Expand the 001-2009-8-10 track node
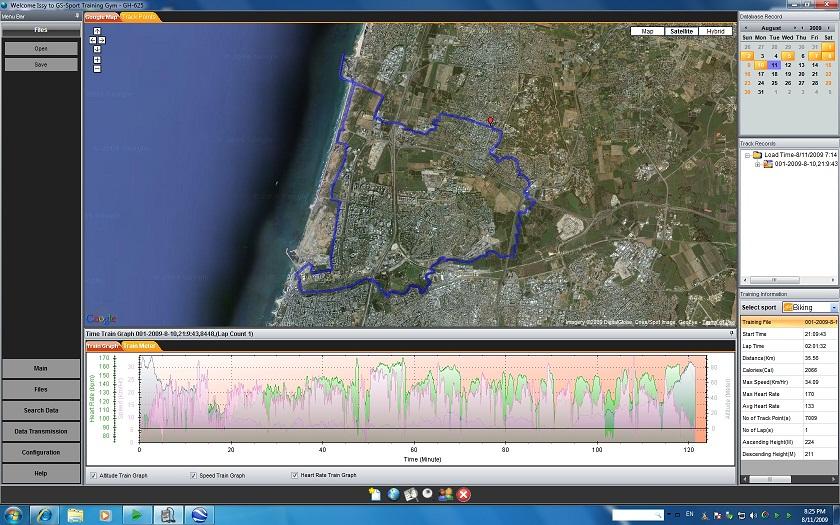This screenshot has width=840, height=525. click(758, 164)
